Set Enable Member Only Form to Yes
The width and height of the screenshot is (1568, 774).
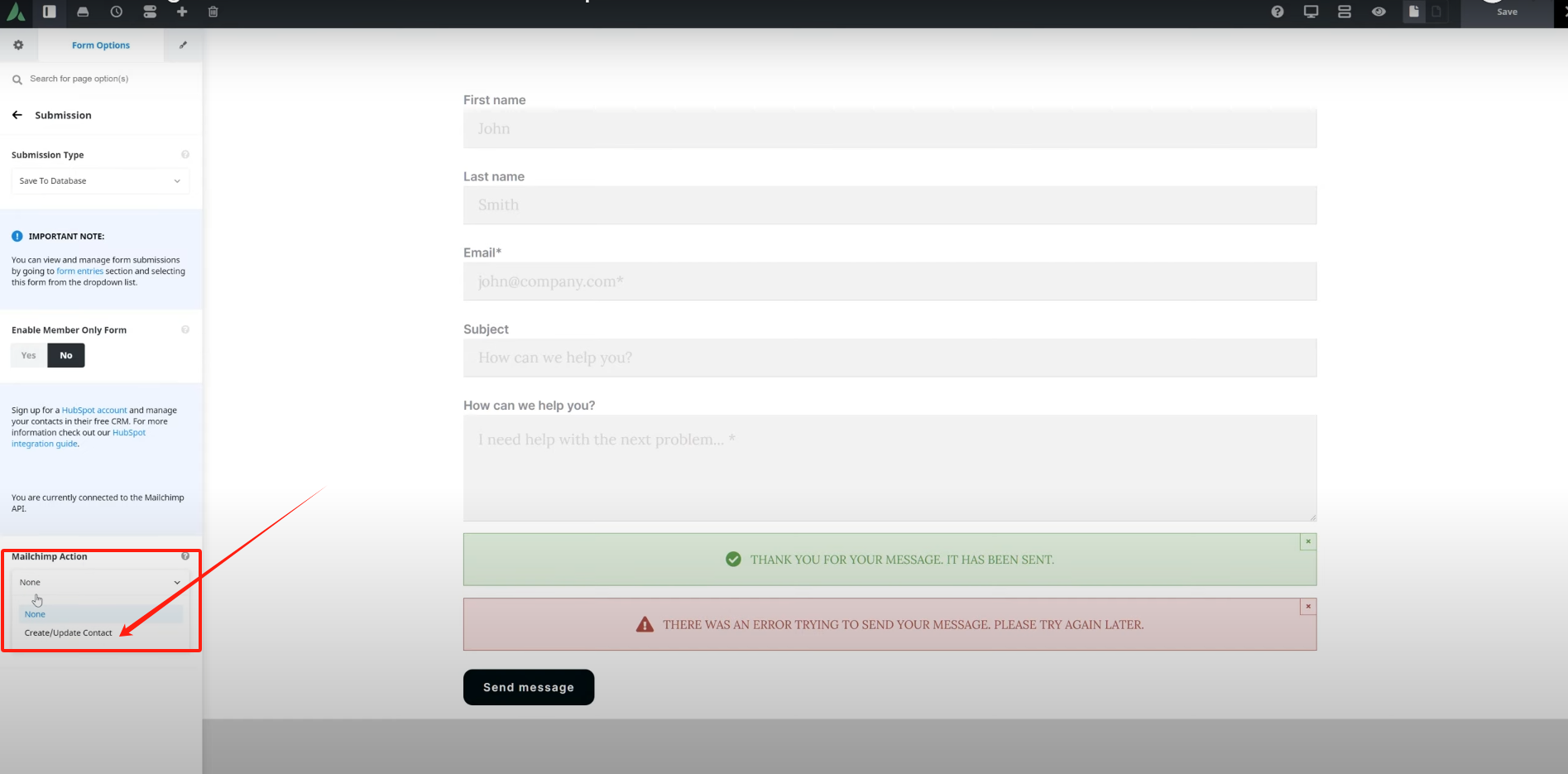coord(28,354)
